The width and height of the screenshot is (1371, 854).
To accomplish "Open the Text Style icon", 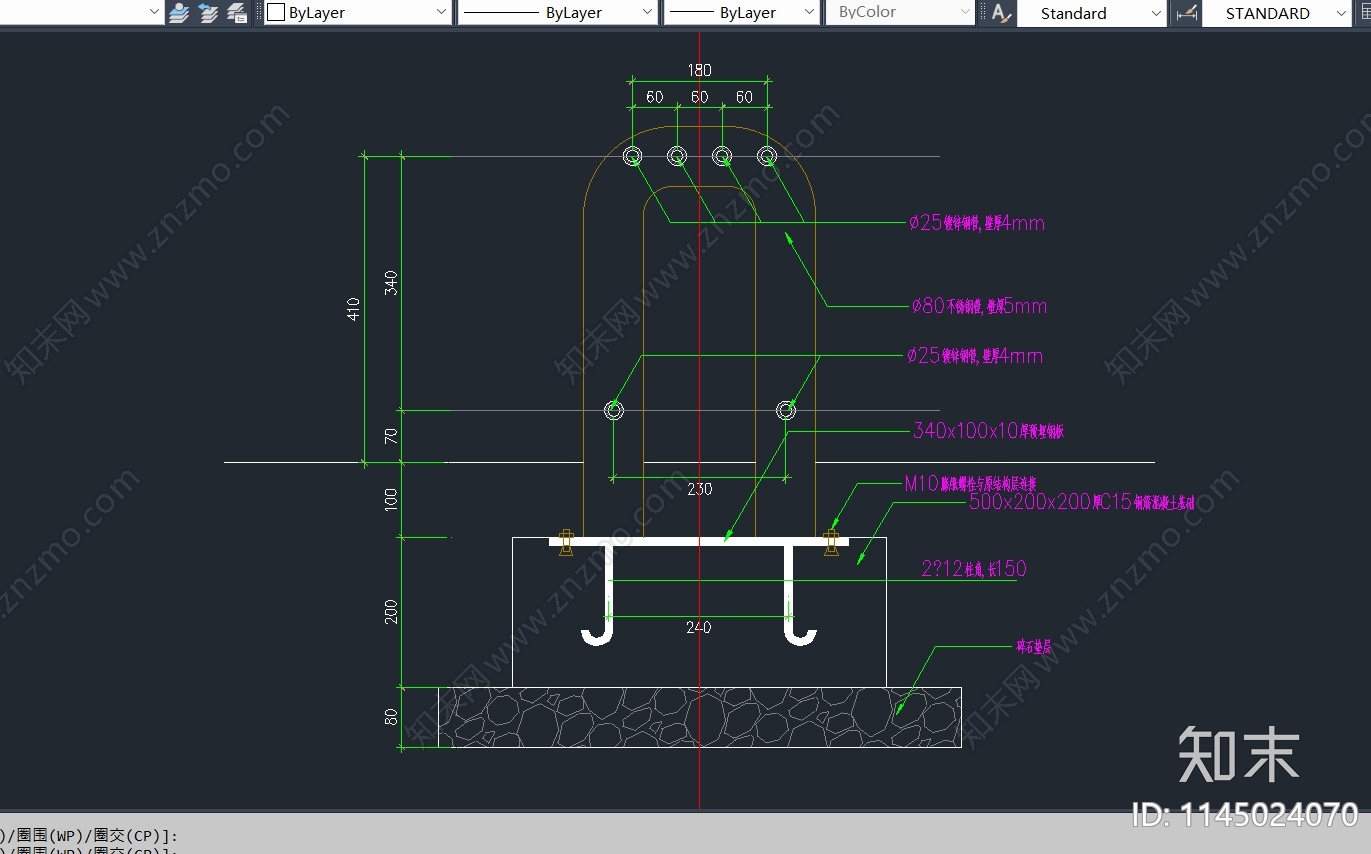I will [x=1001, y=13].
